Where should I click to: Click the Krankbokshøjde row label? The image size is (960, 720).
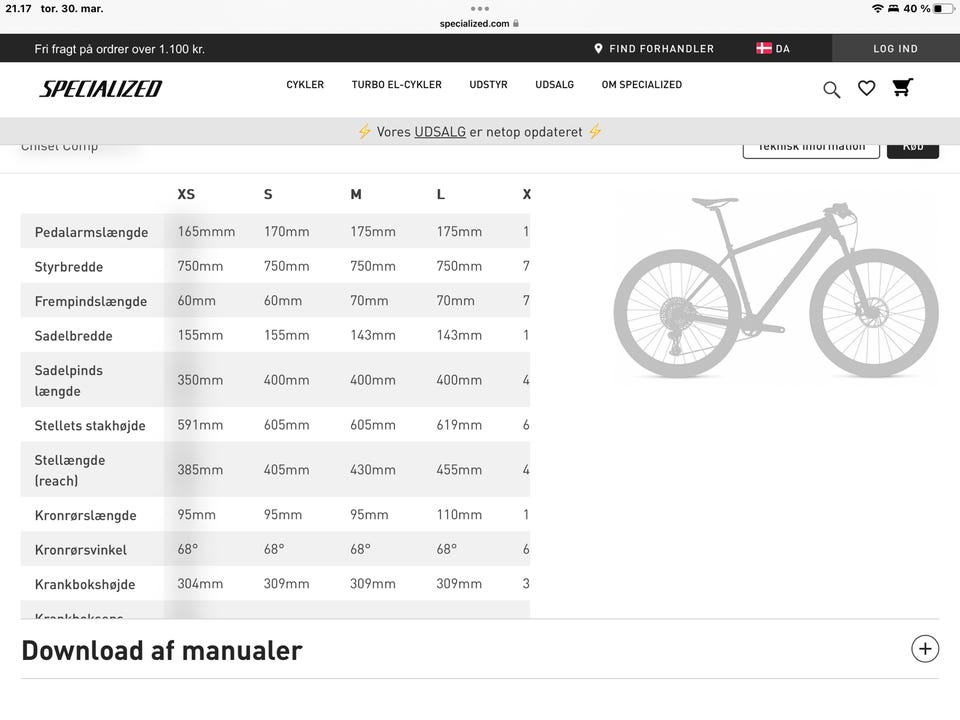[x=85, y=584]
